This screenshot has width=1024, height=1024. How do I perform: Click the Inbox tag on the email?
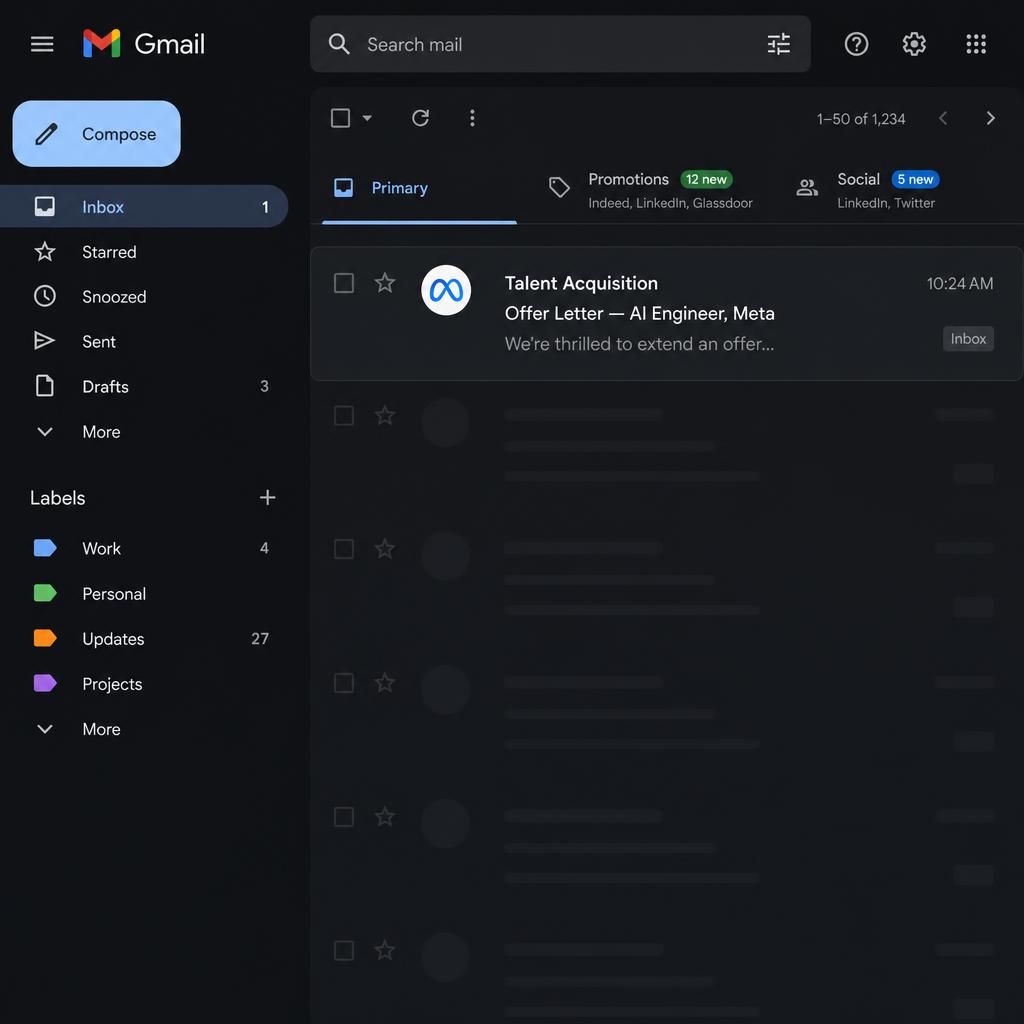pos(968,338)
